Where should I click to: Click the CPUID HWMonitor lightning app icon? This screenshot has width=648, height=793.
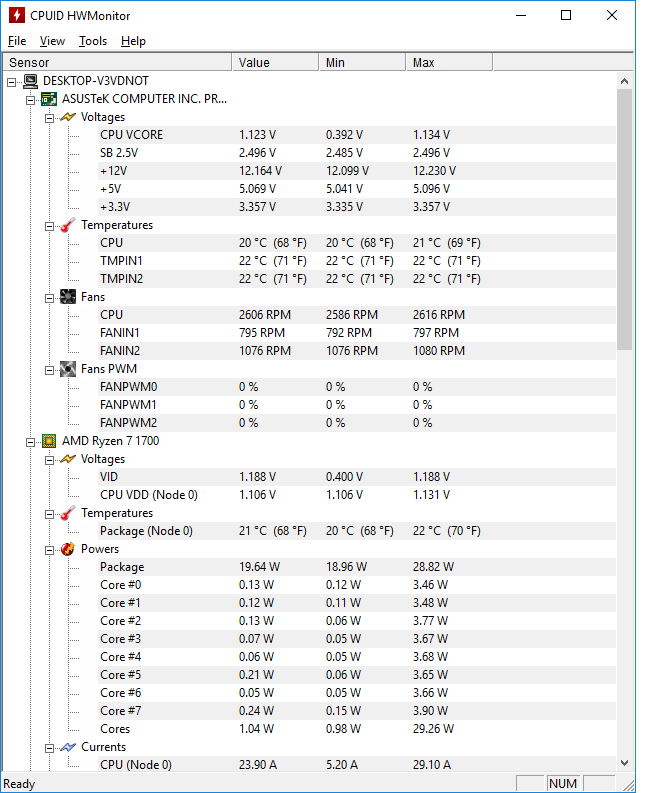coord(17,15)
